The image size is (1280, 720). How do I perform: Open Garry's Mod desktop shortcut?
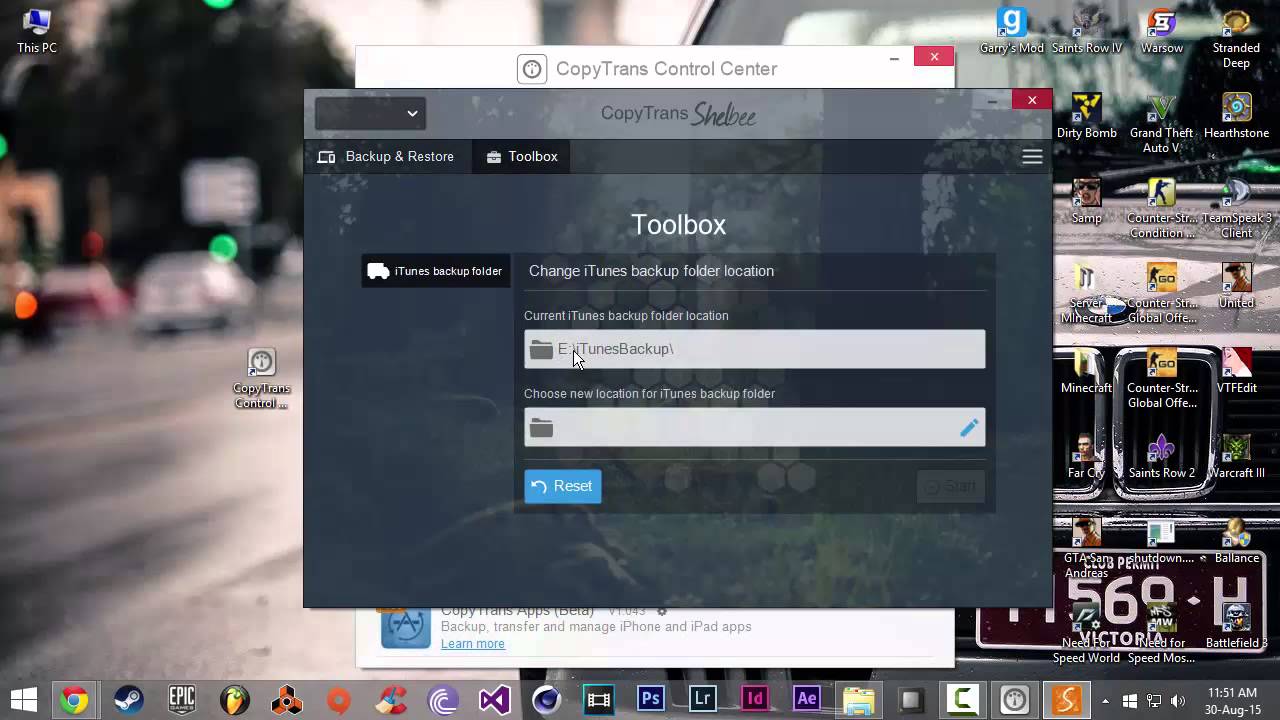point(1012,31)
